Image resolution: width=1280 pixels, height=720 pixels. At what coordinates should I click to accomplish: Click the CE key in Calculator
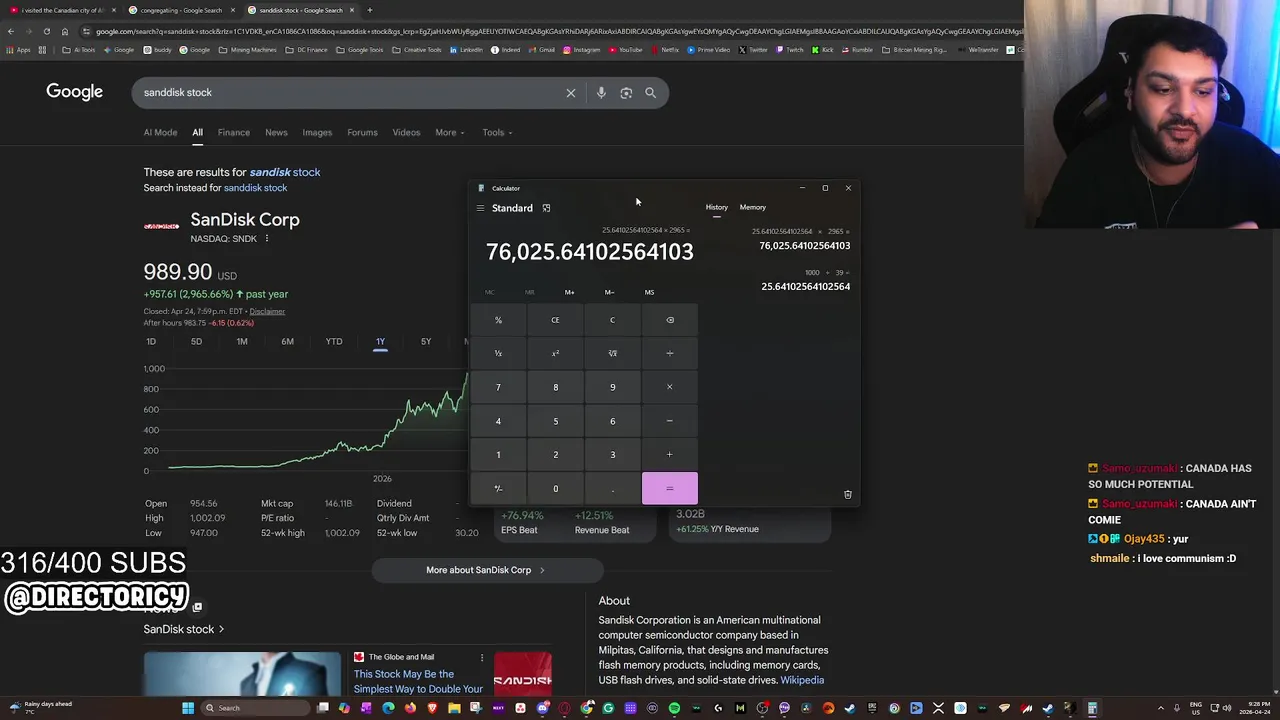(556, 320)
